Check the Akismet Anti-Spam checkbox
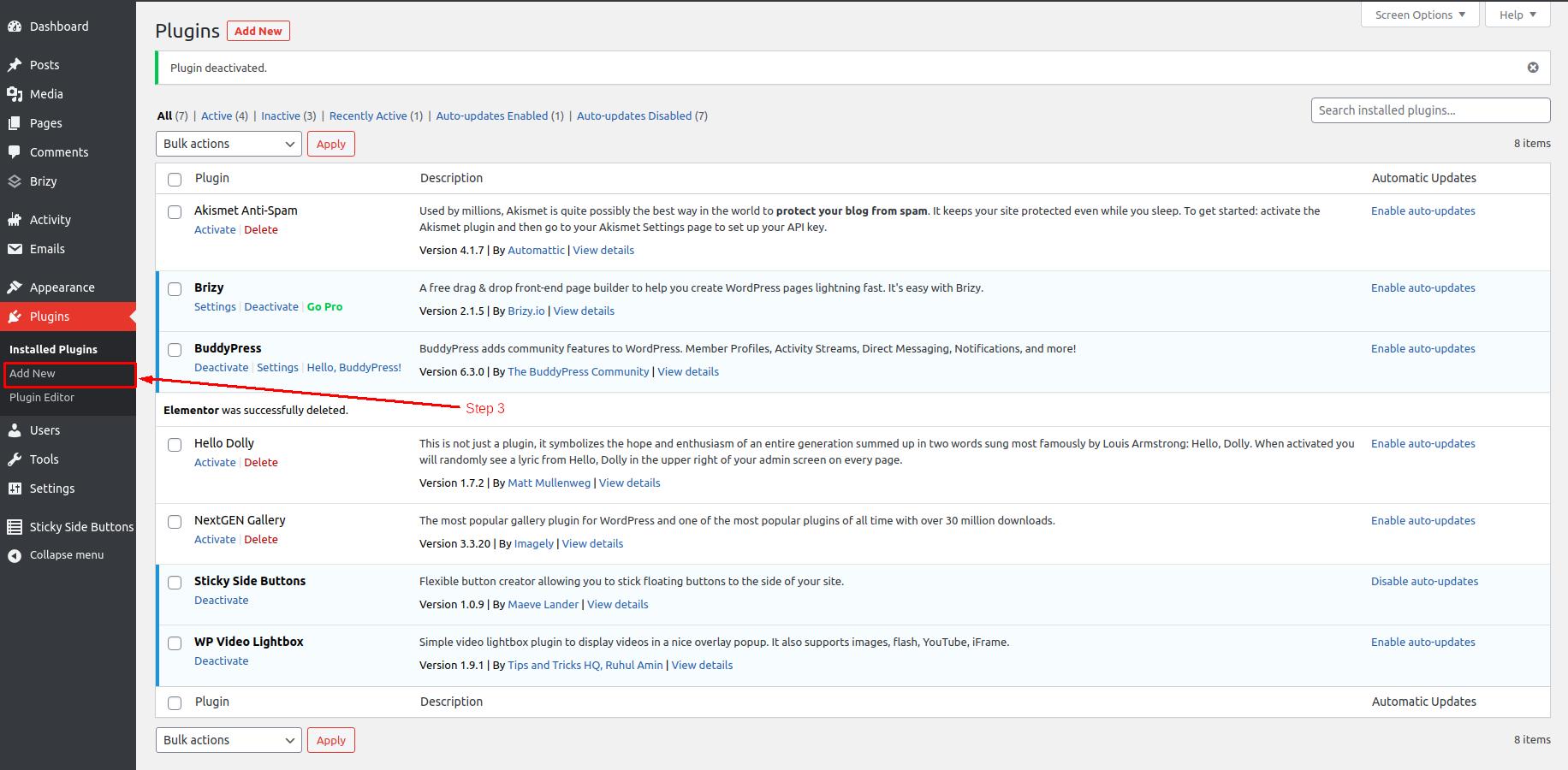 (x=175, y=211)
